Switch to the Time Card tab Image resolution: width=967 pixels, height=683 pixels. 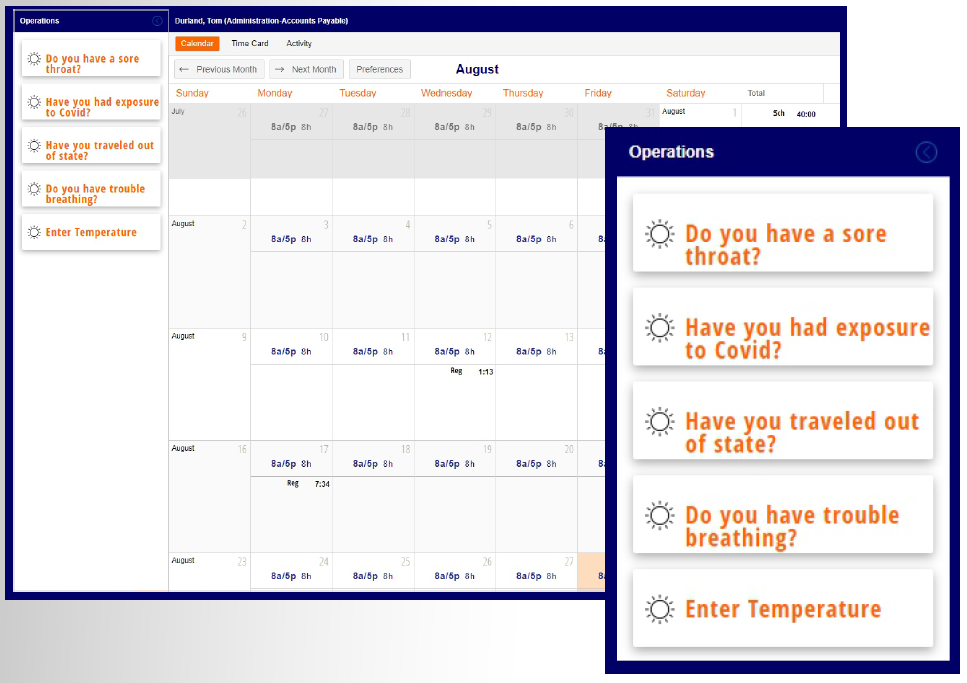pos(250,43)
